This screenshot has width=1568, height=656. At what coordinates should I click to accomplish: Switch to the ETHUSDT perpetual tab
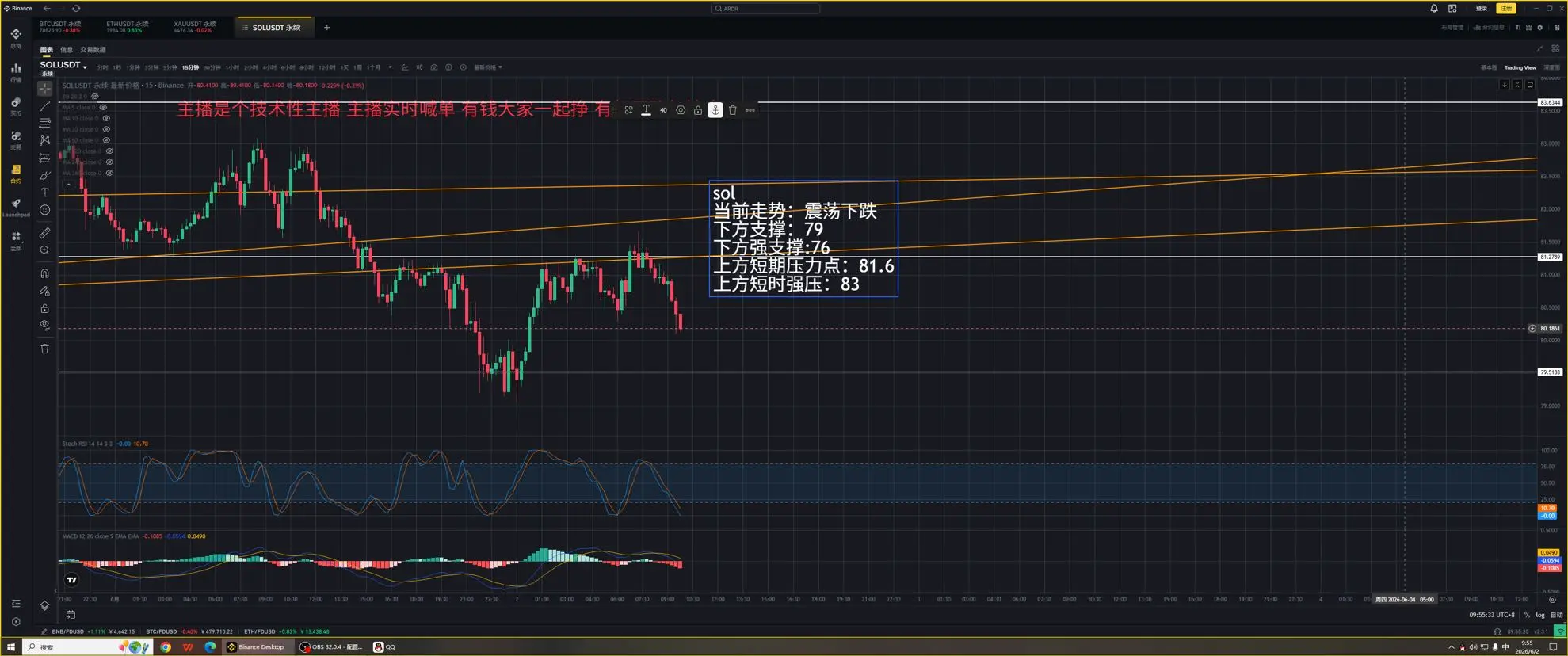(x=128, y=27)
